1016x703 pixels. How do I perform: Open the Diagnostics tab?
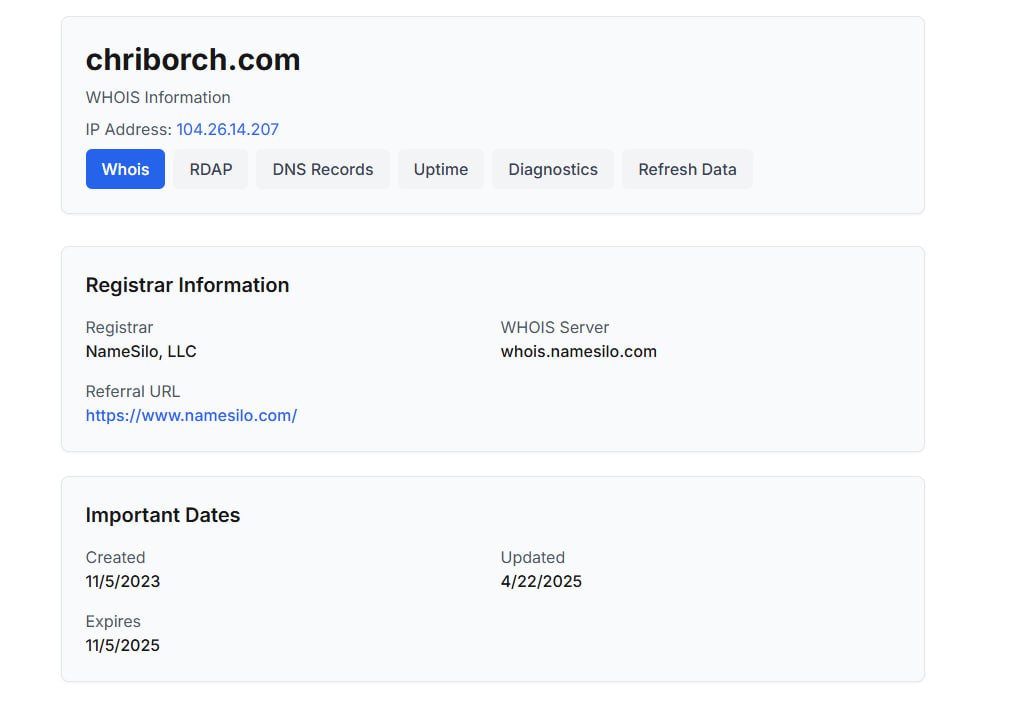(x=552, y=169)
